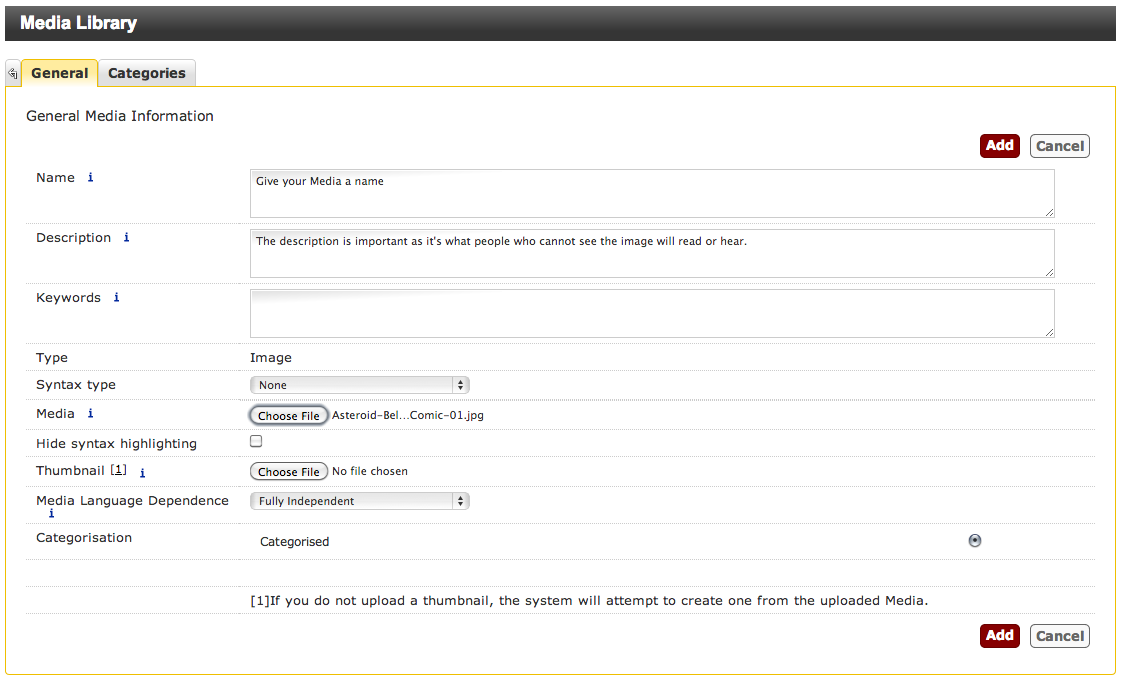Viewport: 1127px width, 686px height.
Task: Click the small arrow icon left of General tab
Action: (x=13, y=74)
